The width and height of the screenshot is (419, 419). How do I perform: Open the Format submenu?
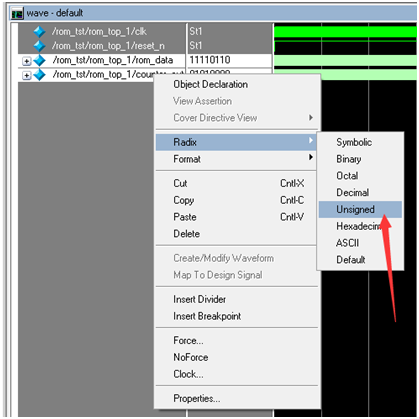[235, 159]
